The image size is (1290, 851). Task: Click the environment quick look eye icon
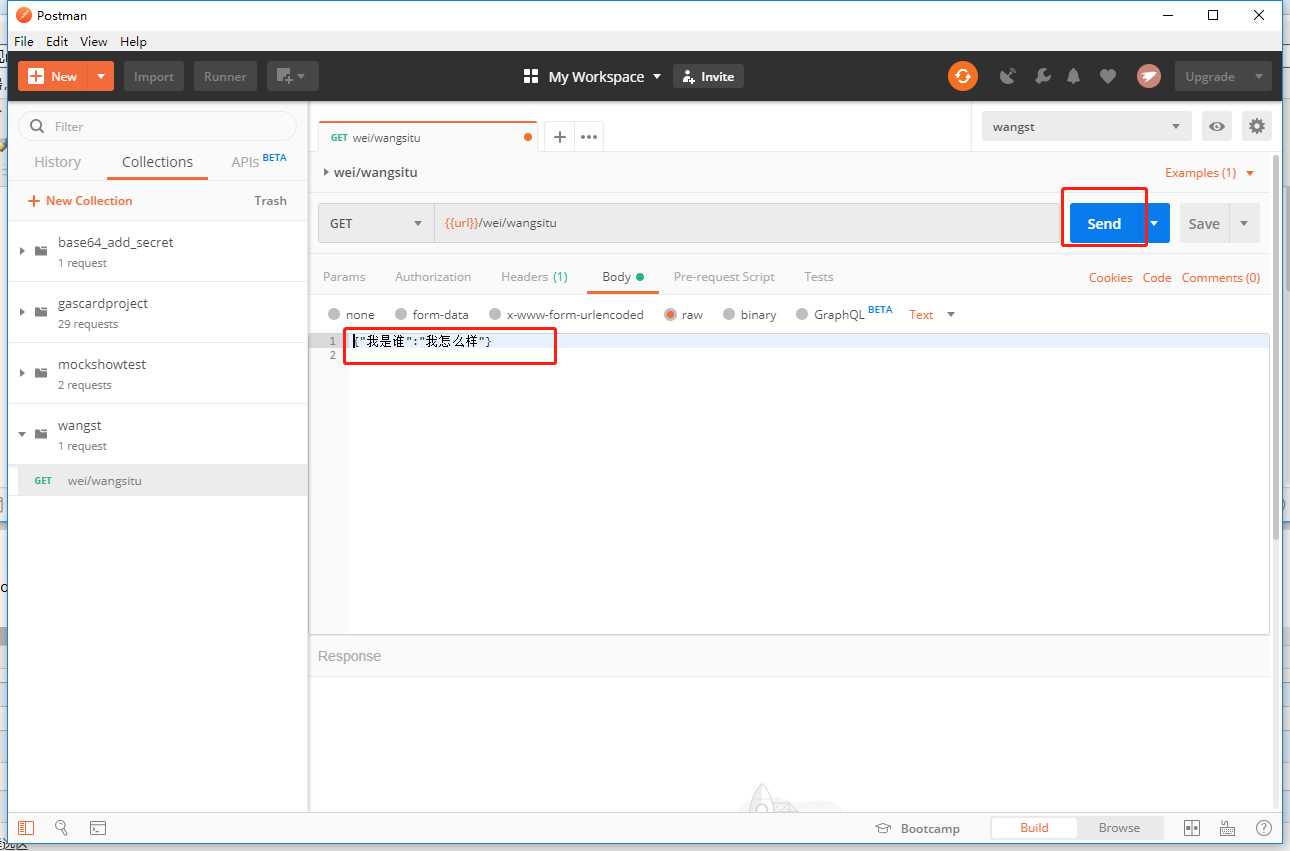[x=1217, y=126]
